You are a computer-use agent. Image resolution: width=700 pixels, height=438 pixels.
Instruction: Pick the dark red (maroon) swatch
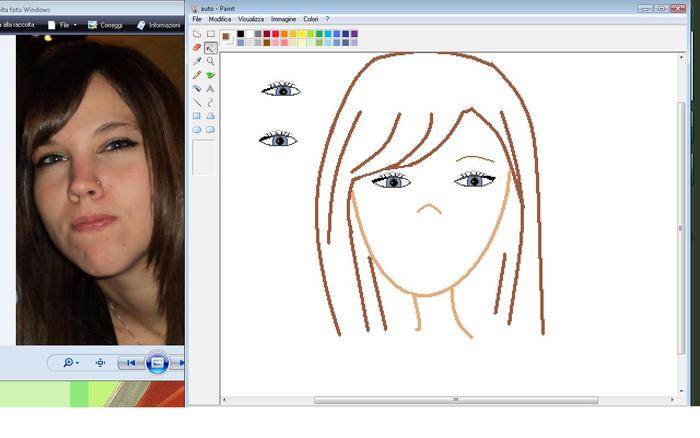click(267, 34)
